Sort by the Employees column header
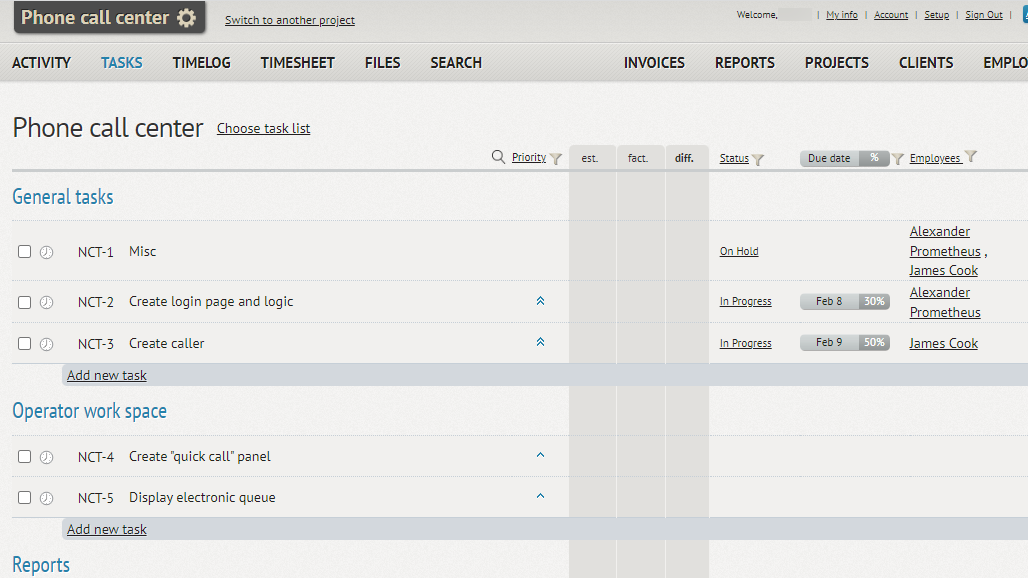This screenshot has height=578, width=1028. (936, 158)
